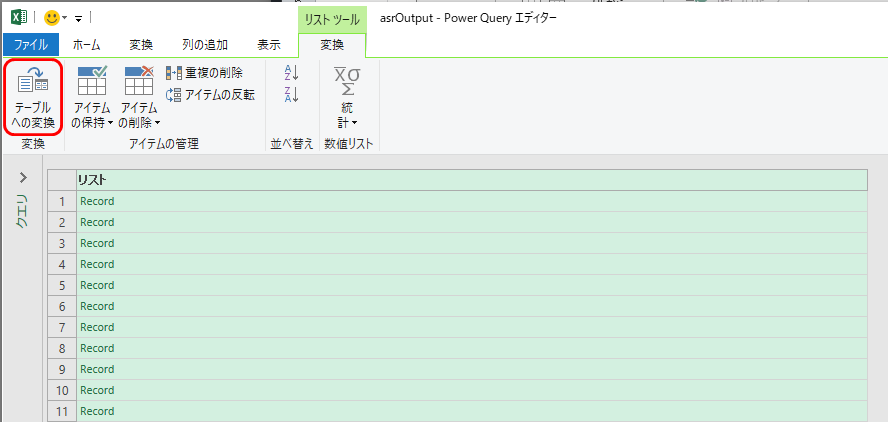Switch to the 変換 tab next to ホーム
Viewport: 888px width, 422px height.
tap(141, 45)
